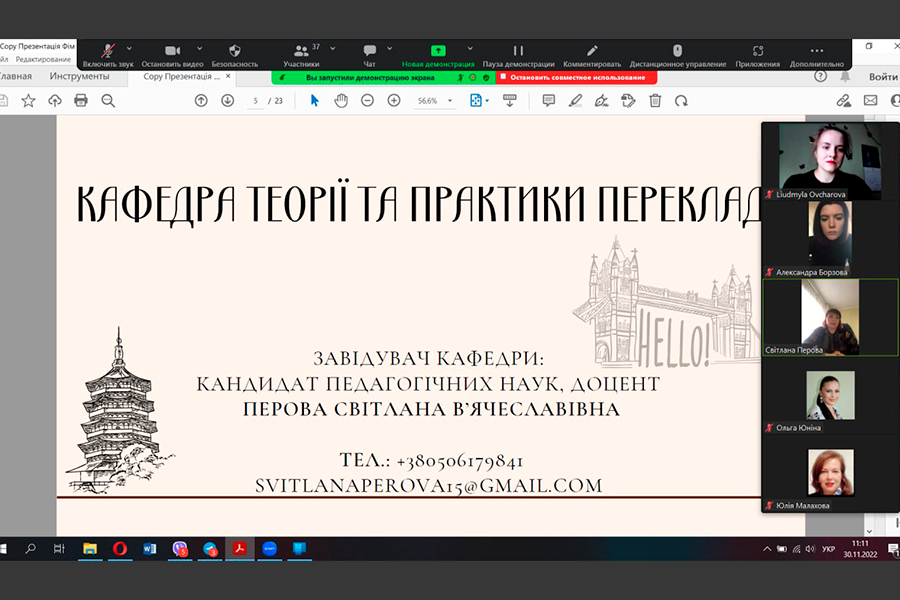Screen dimensions: 900x600
Task: Click the Войти sign-in button
Action: [x=883, y=76]
